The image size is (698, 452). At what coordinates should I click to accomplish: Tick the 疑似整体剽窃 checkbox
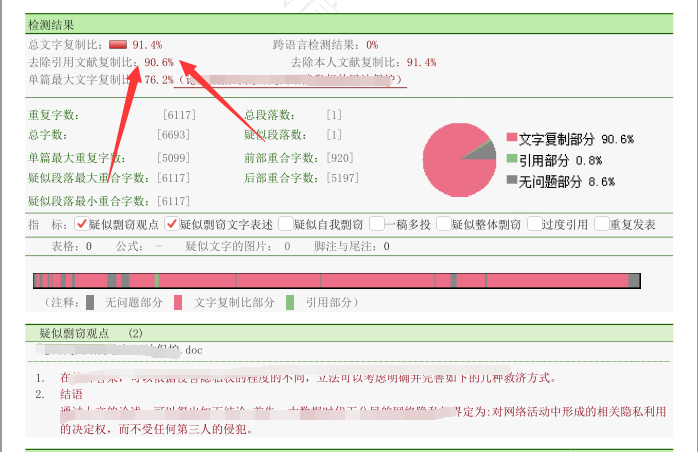pyautogui.click(x=442, y=225)
